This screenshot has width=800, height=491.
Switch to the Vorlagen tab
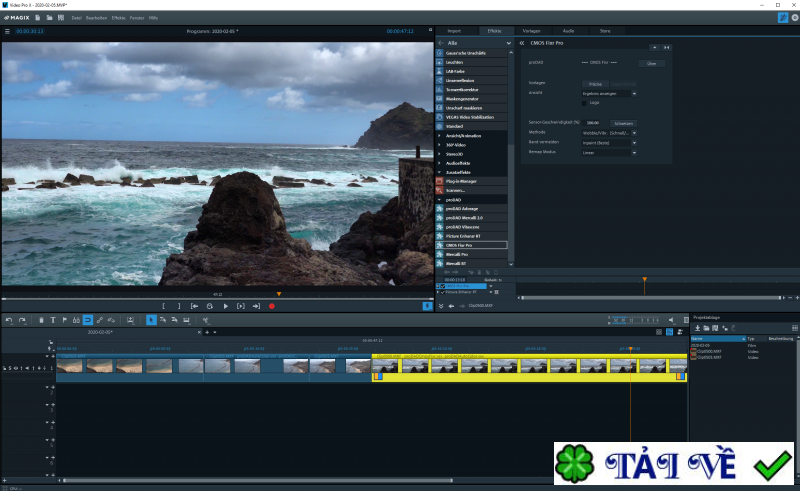pyautogui.click(x=531, y=31)
